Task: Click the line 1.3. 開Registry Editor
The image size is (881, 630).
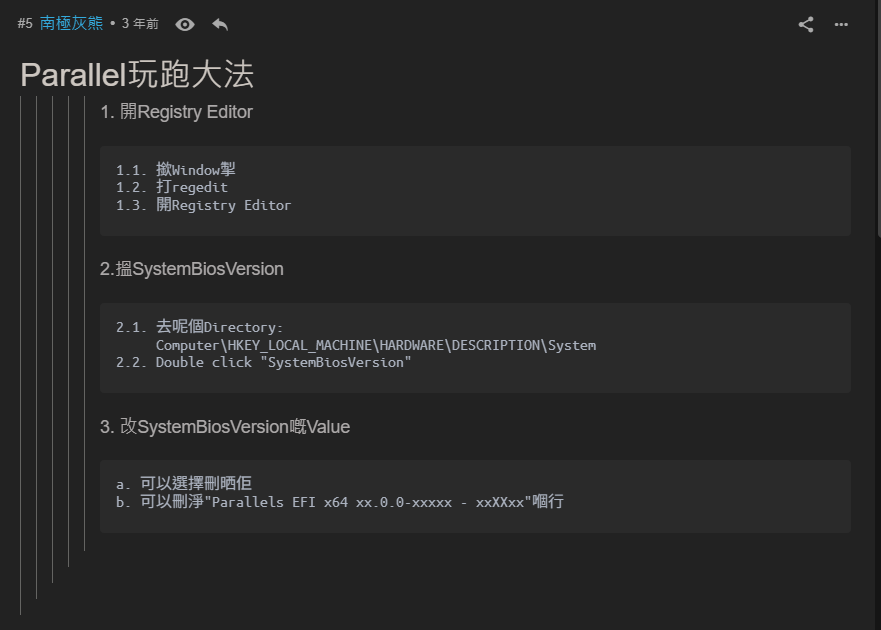Action: click(203, 205)
